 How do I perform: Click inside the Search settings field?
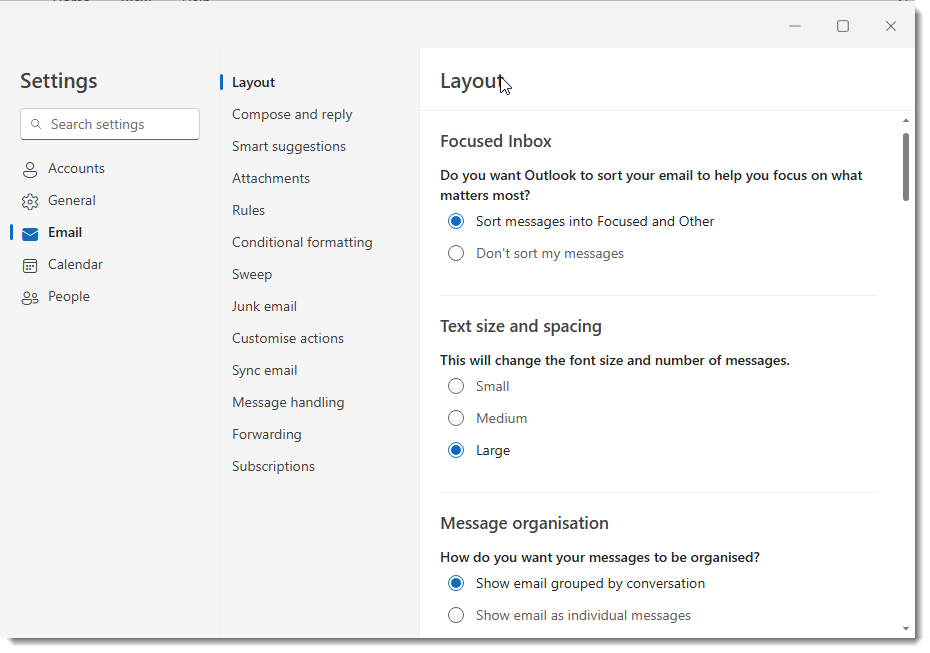[110, 124]
